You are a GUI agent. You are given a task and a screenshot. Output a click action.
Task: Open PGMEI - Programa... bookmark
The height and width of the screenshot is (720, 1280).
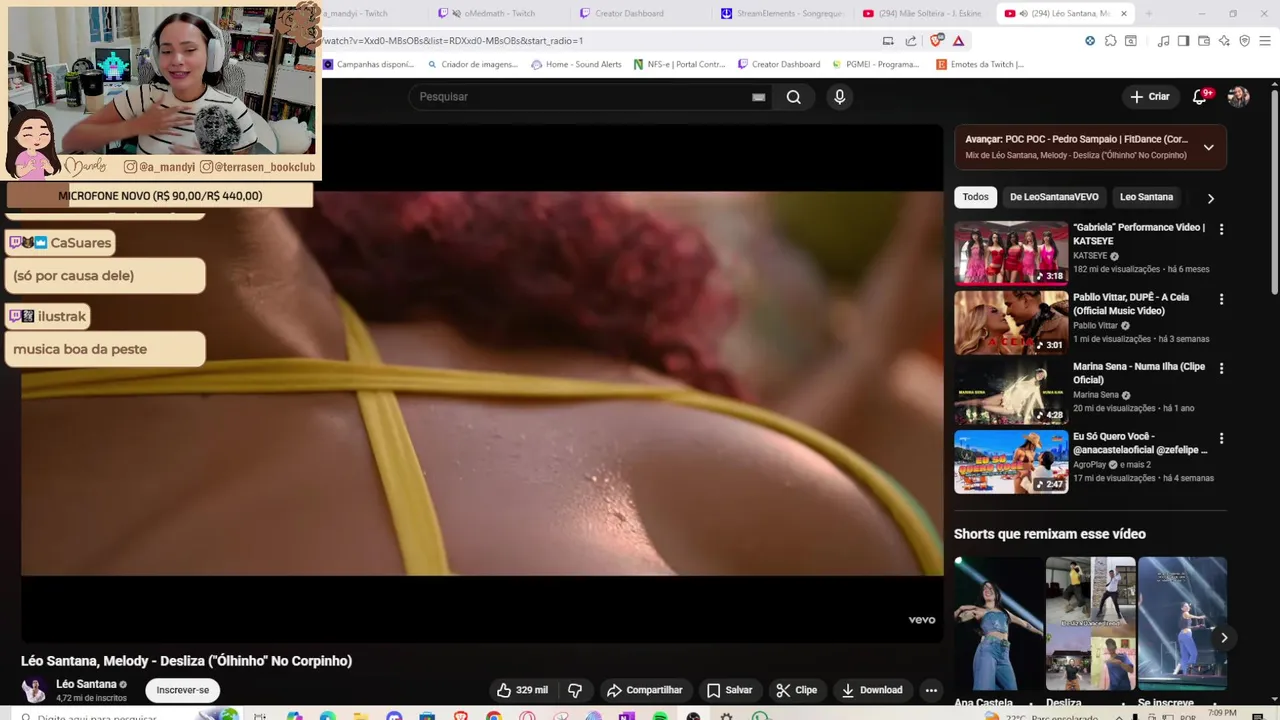[875, 64]
